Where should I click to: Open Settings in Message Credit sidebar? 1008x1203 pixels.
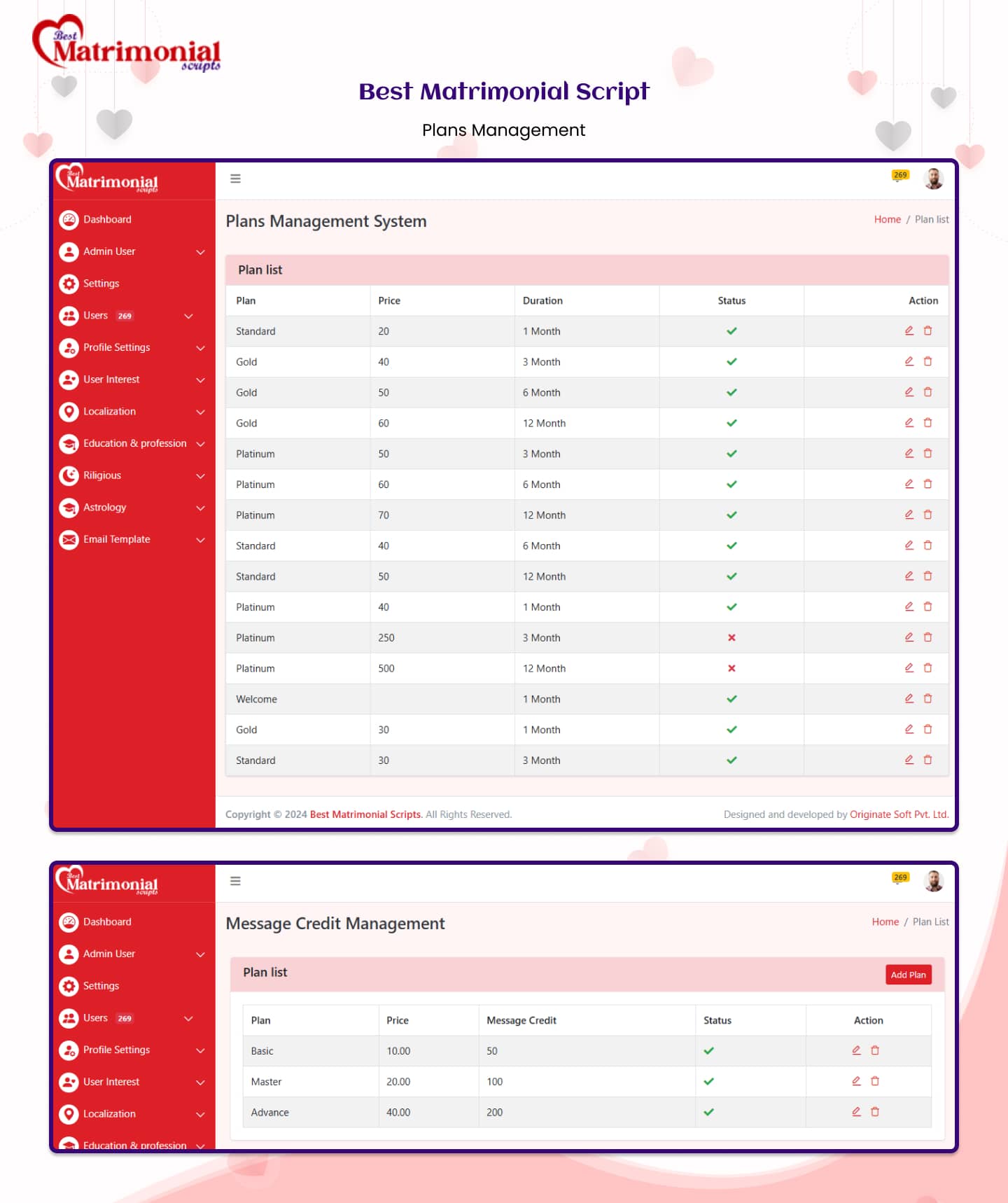tap(101, 986)
